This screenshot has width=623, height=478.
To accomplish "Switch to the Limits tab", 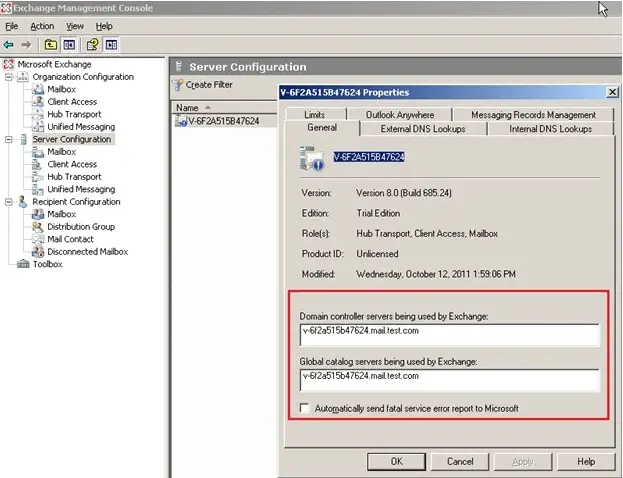I will [x=315, y=115].
